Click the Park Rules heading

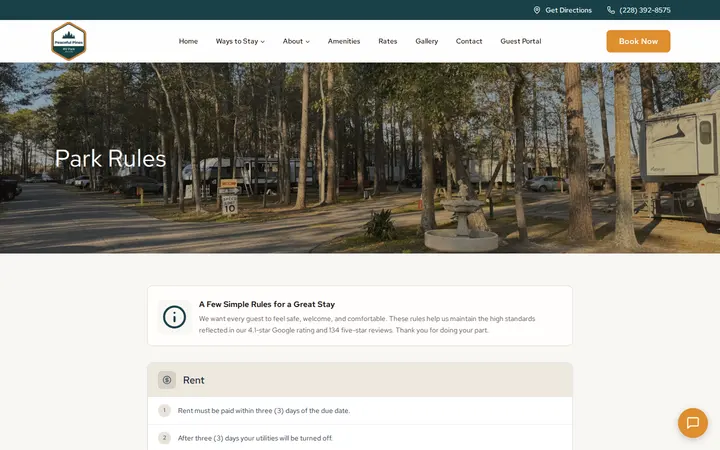110,159
